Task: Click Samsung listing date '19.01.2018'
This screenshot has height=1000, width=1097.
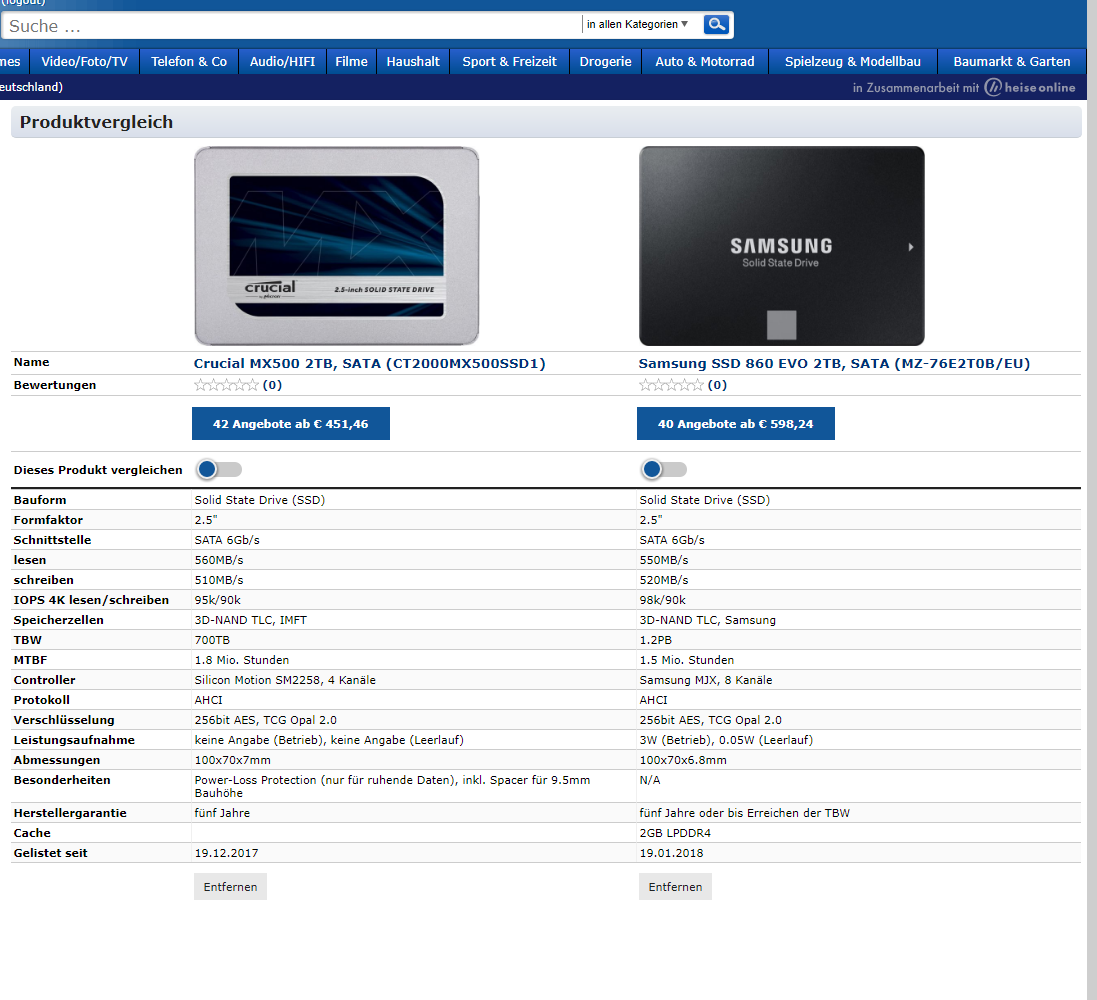Action: point(672,853)
